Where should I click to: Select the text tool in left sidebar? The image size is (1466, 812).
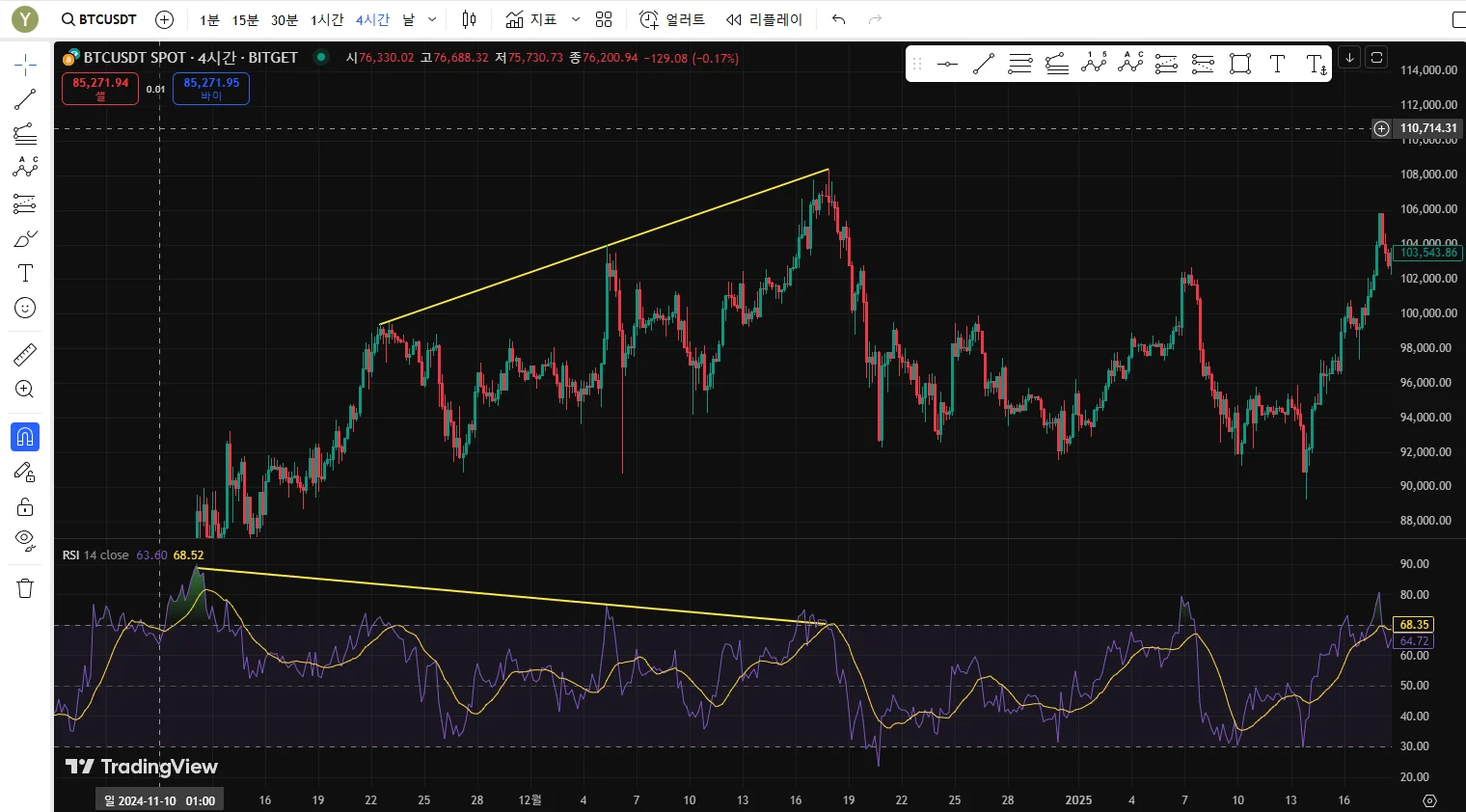(25, 273)
